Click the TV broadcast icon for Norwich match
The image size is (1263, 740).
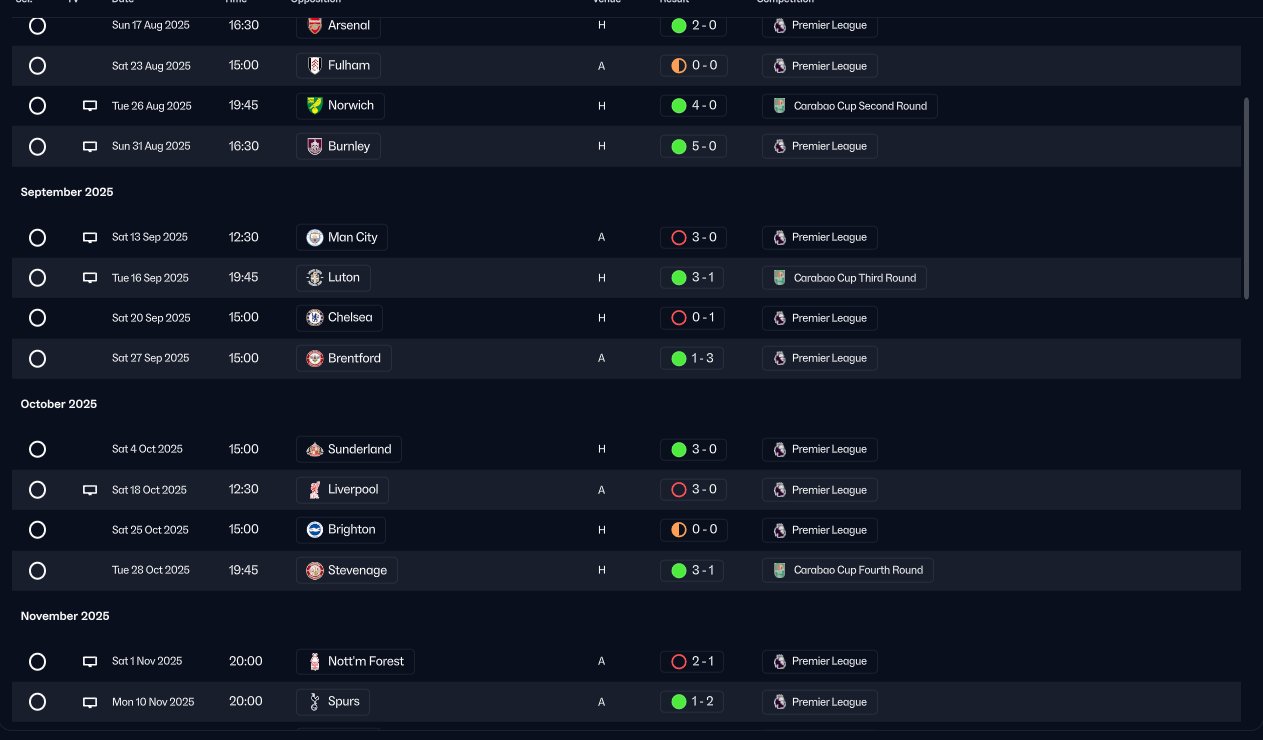(x=90, y=106)
